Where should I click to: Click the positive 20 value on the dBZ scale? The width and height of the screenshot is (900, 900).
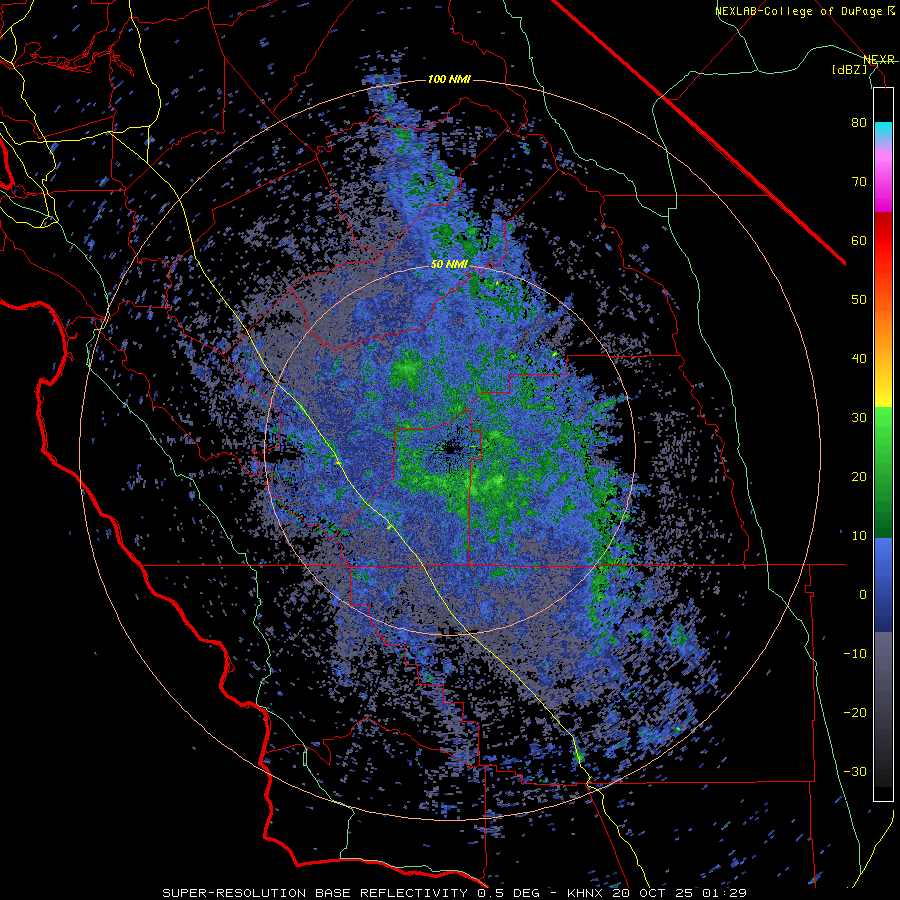(x=859, y=477)
